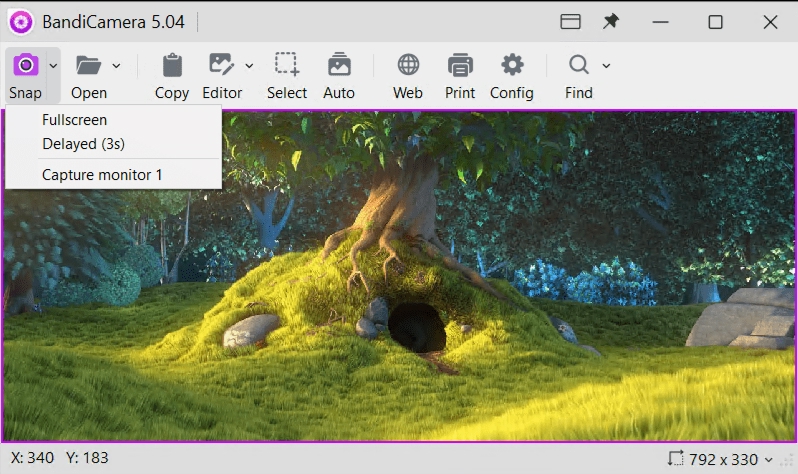This screenshot has height=474, width=798.
Task: Open the Find dropdown arrow
Action: tap(606, 66)
